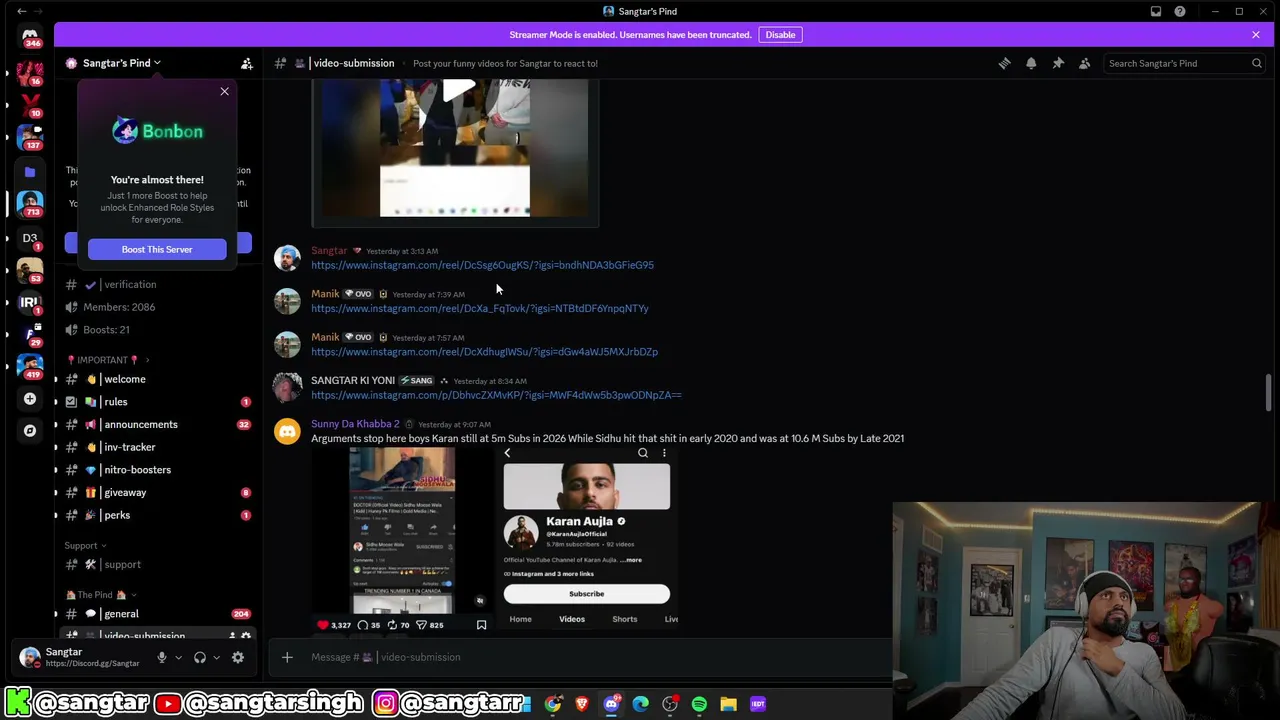1280x720 pixels.
Task: Click the search magnifier icon
Action: (x=1257, y=63)
